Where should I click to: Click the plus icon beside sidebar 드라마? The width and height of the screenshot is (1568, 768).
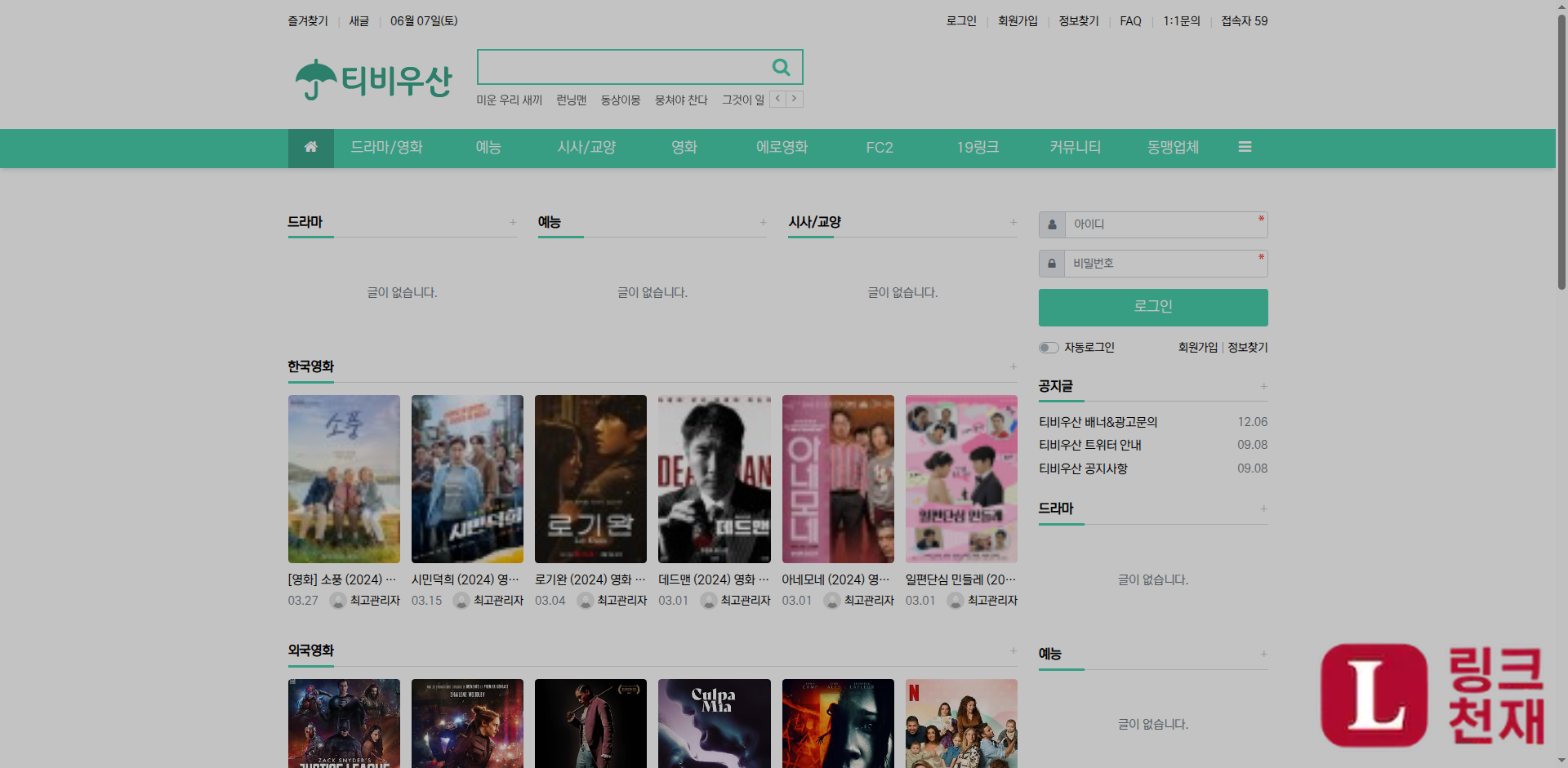(1263, 508)
